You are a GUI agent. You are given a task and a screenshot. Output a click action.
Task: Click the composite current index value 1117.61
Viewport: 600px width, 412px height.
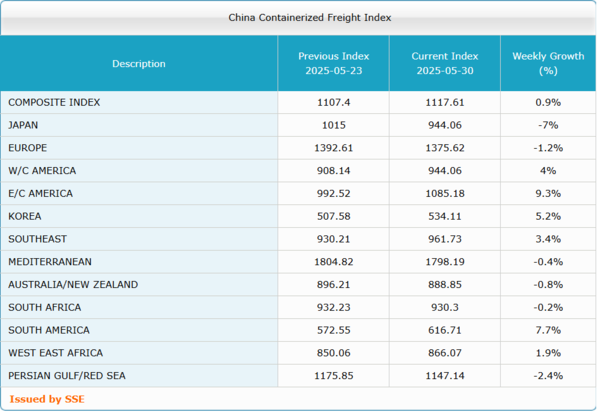(x=445, y=102)
